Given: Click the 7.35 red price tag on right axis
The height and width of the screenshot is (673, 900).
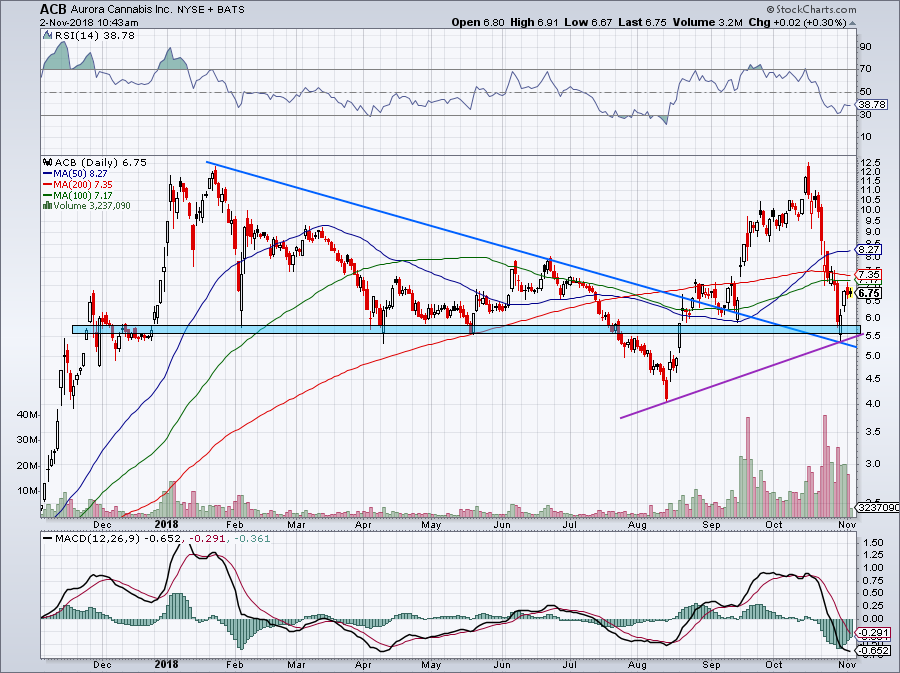Looking at the screenshot, I should [870, 275].
